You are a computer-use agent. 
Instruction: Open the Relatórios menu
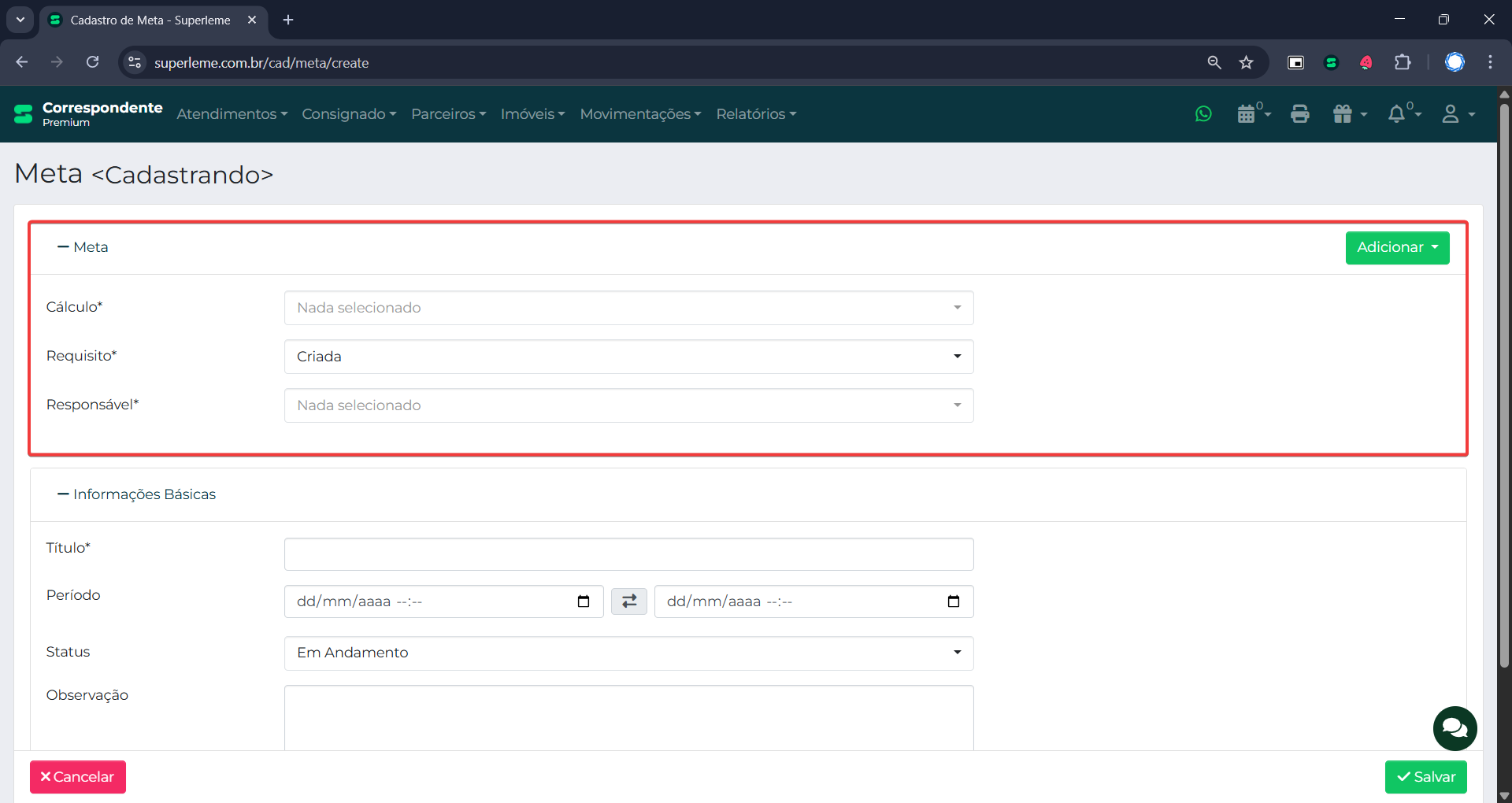(x=756, y=114)
